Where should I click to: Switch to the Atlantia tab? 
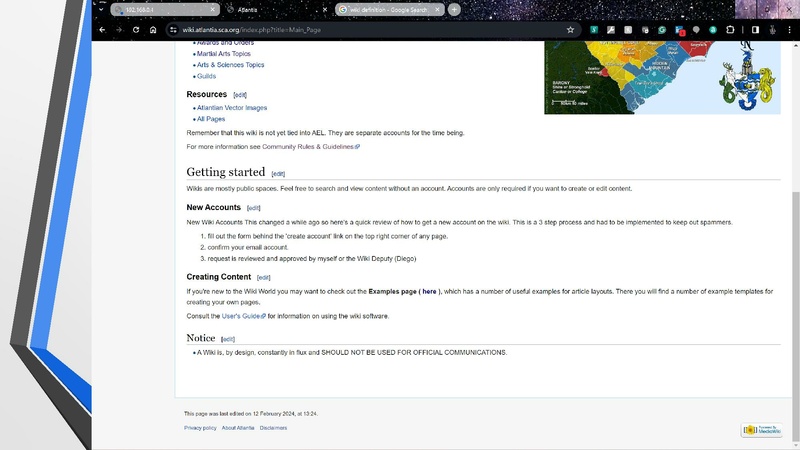click(x=278, y=10)
